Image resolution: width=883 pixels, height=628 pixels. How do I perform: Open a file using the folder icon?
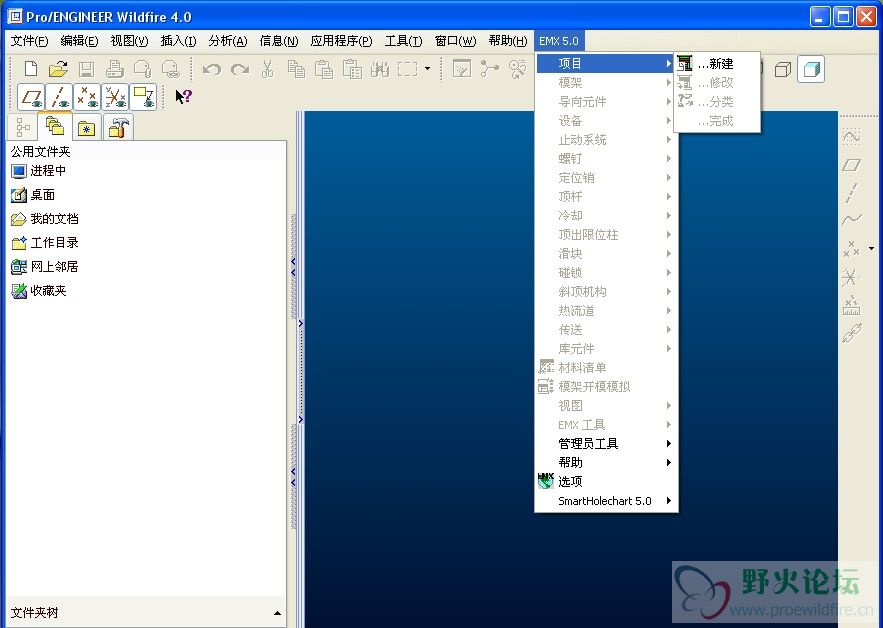coord(58,69)
